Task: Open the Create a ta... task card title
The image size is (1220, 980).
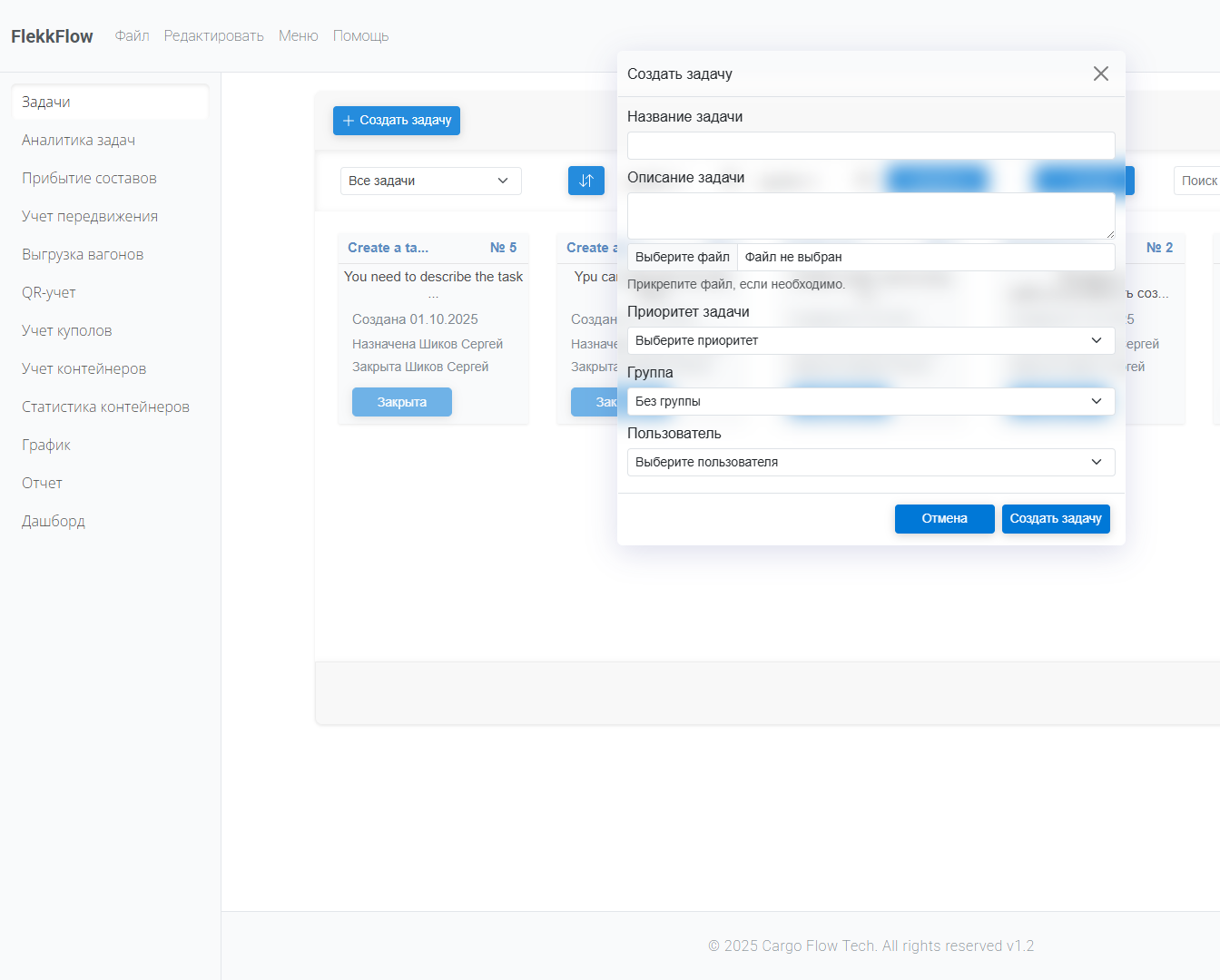Action: tap(388, 248)
